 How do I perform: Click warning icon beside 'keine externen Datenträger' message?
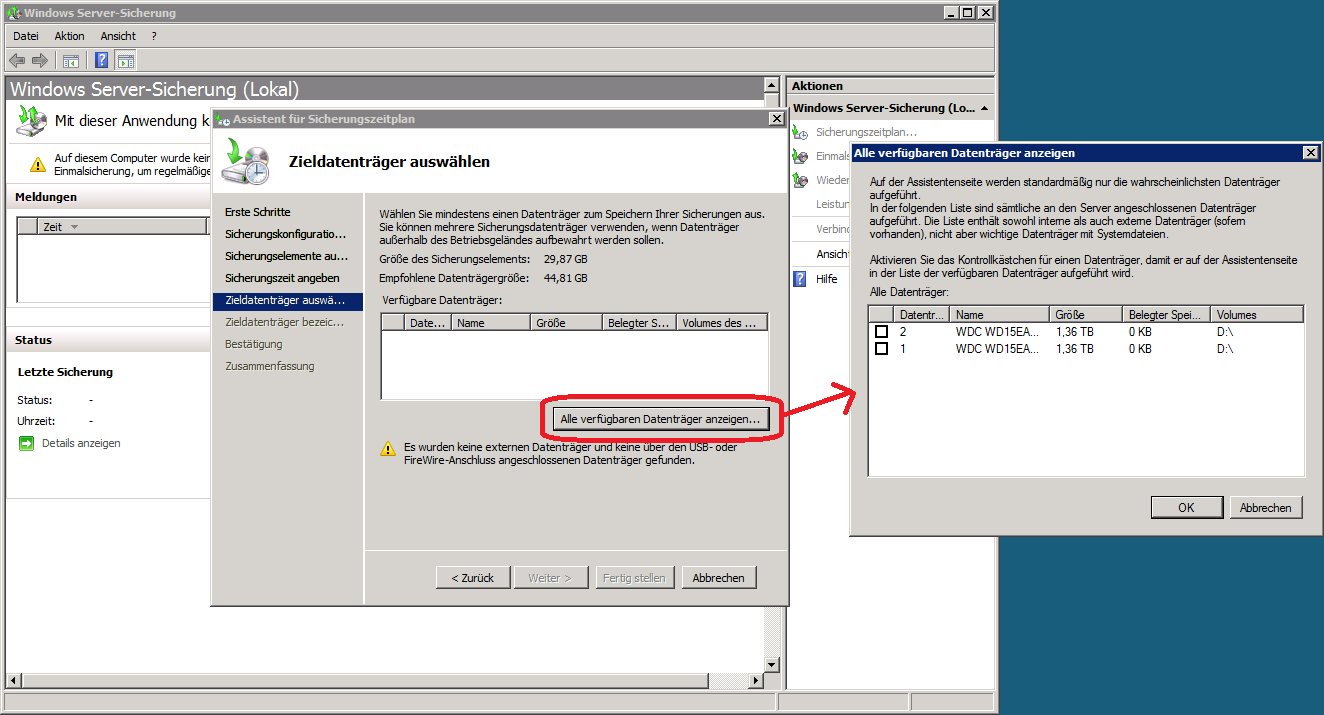[388, 449]
